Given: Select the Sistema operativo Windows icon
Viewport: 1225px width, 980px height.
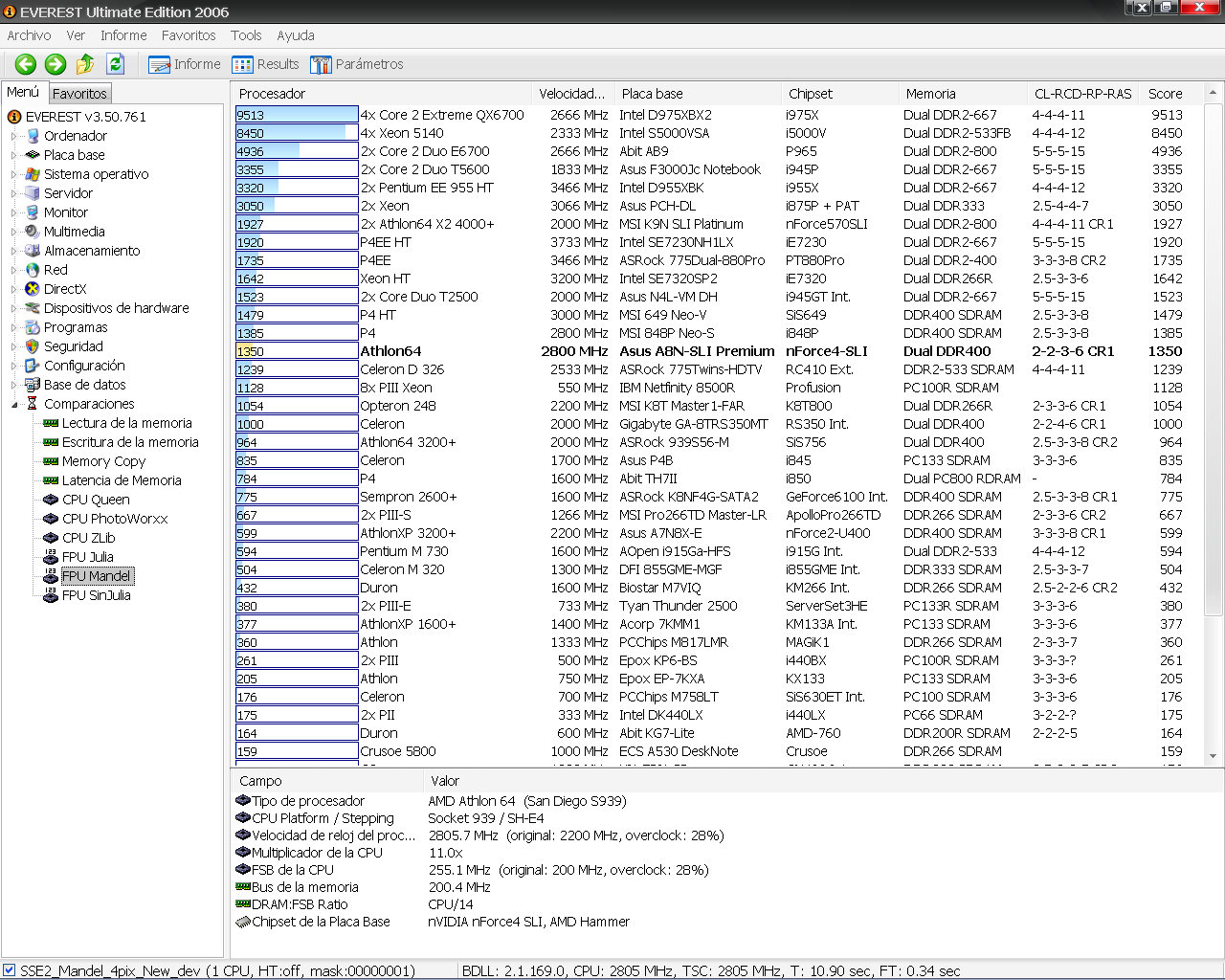Looking at the screenshot, I should (x=33, y=174).
